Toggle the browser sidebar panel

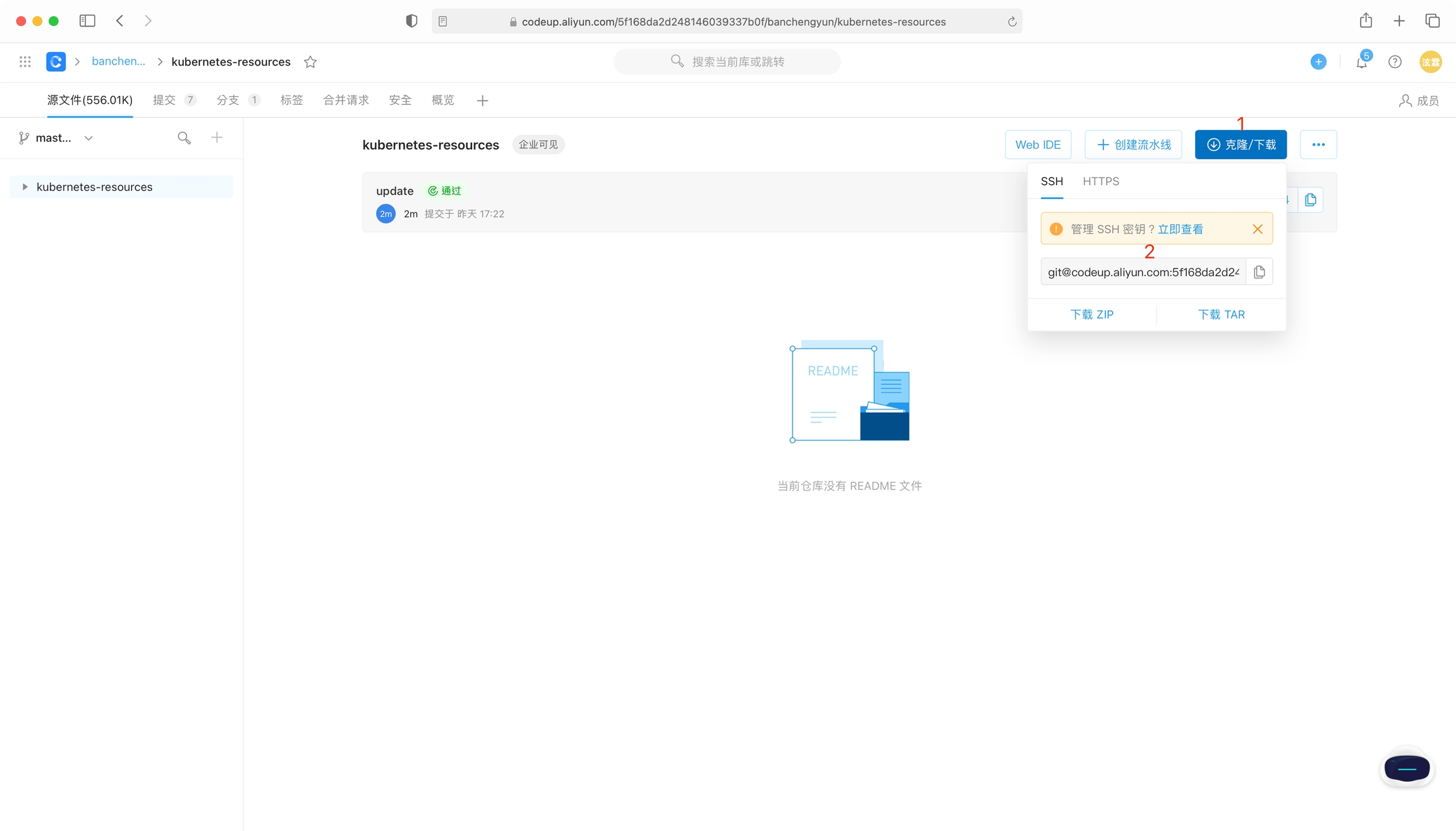tap(87, 21)
